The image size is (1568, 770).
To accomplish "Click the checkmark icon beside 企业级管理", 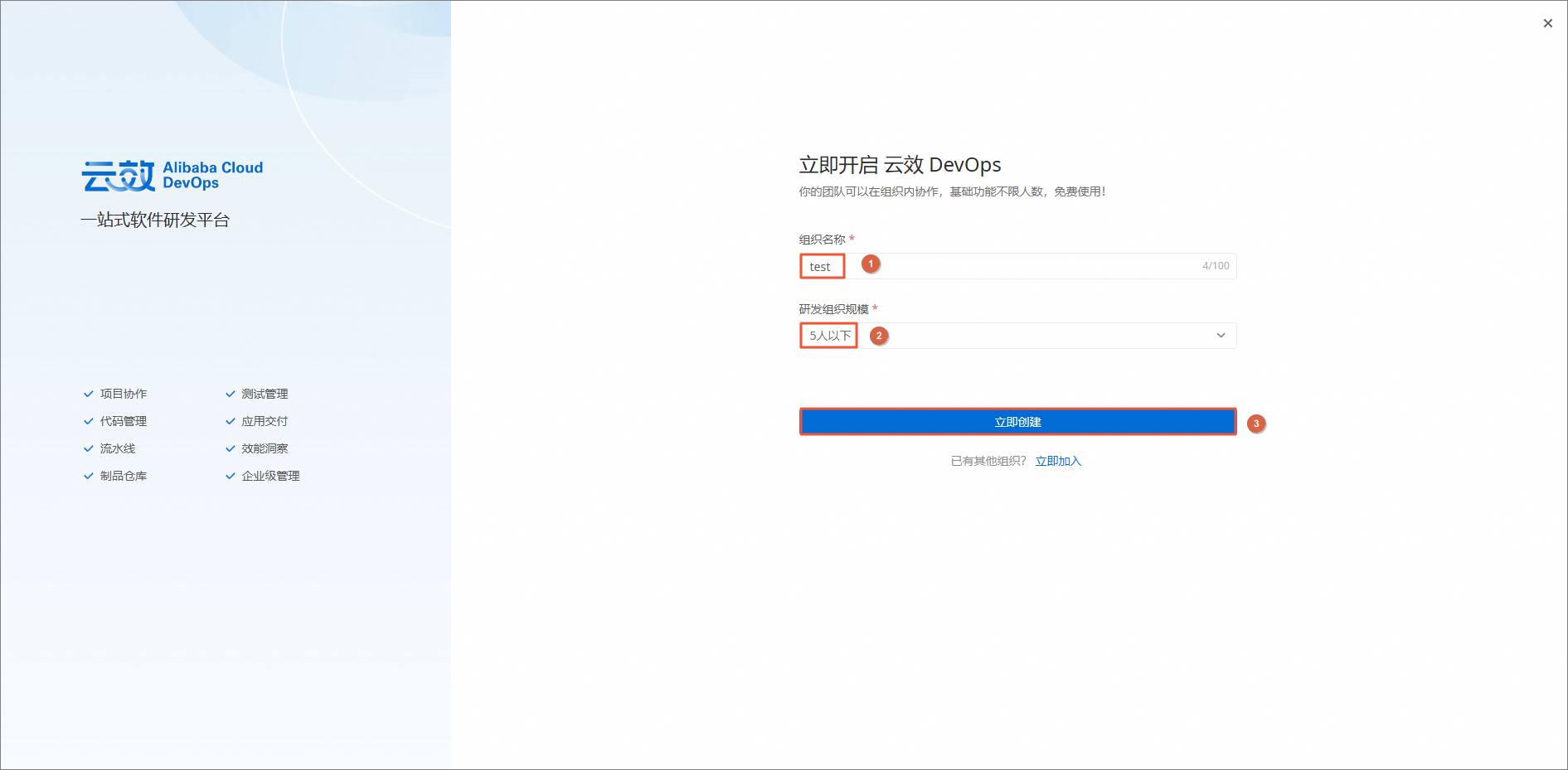I will [230, 477].
